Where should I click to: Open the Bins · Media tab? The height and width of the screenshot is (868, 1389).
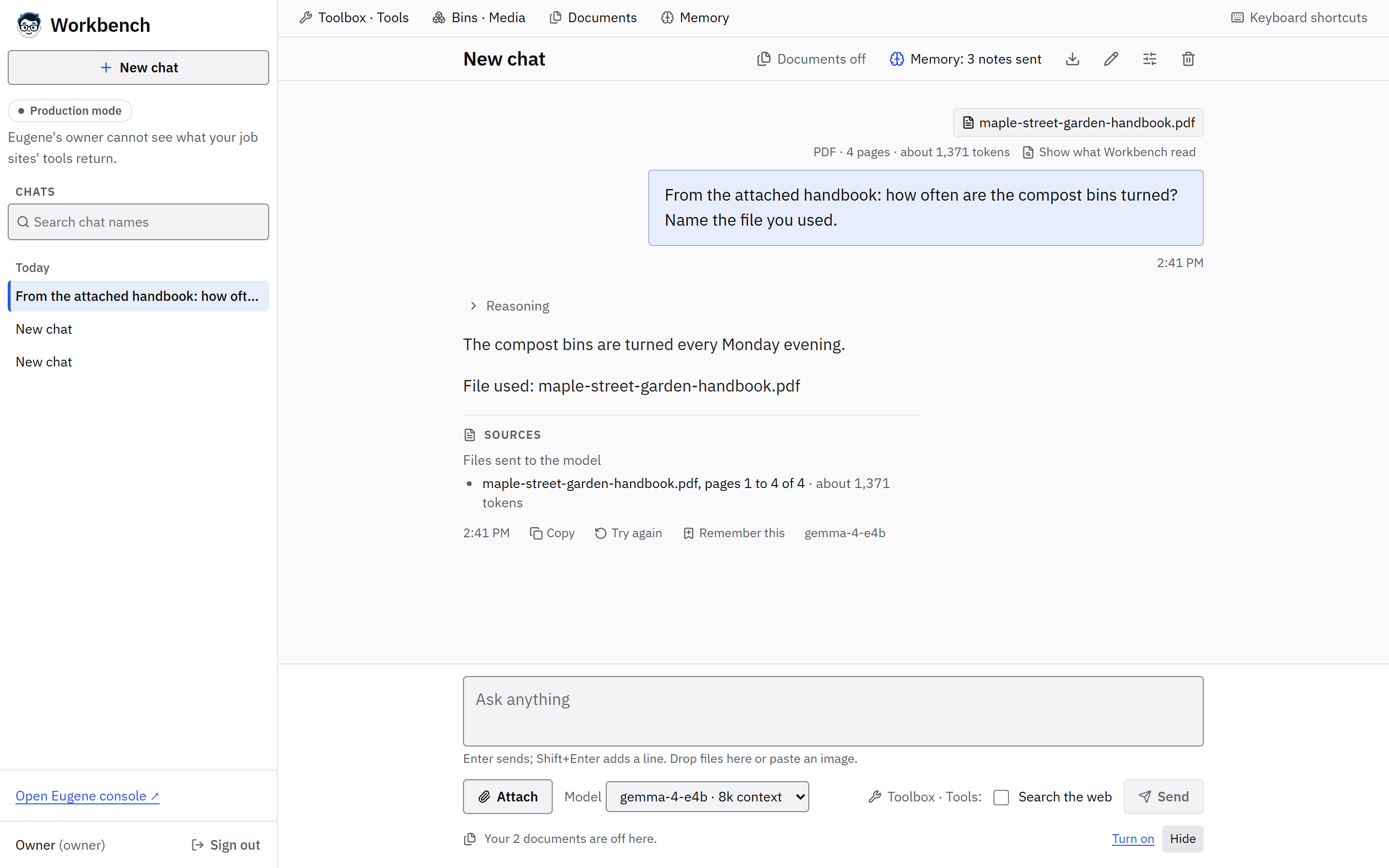click(479, 18)
